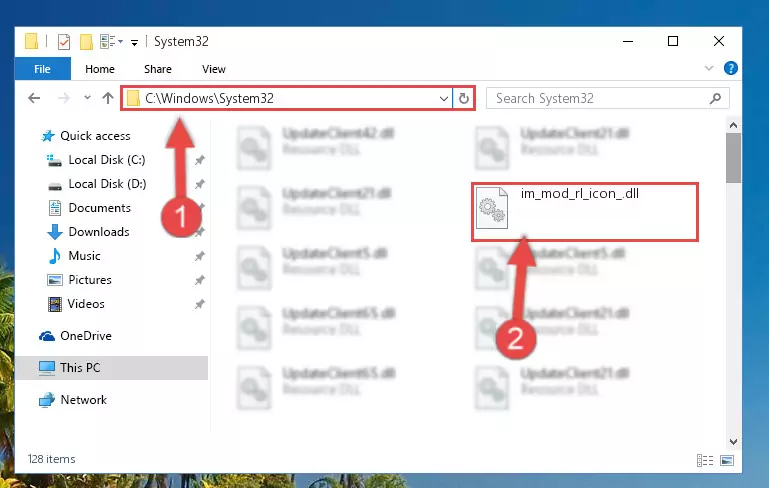Open the Customize Quick Access Toolbar arrow
Screen dimensions: 769x488
(x=134, y=43)
